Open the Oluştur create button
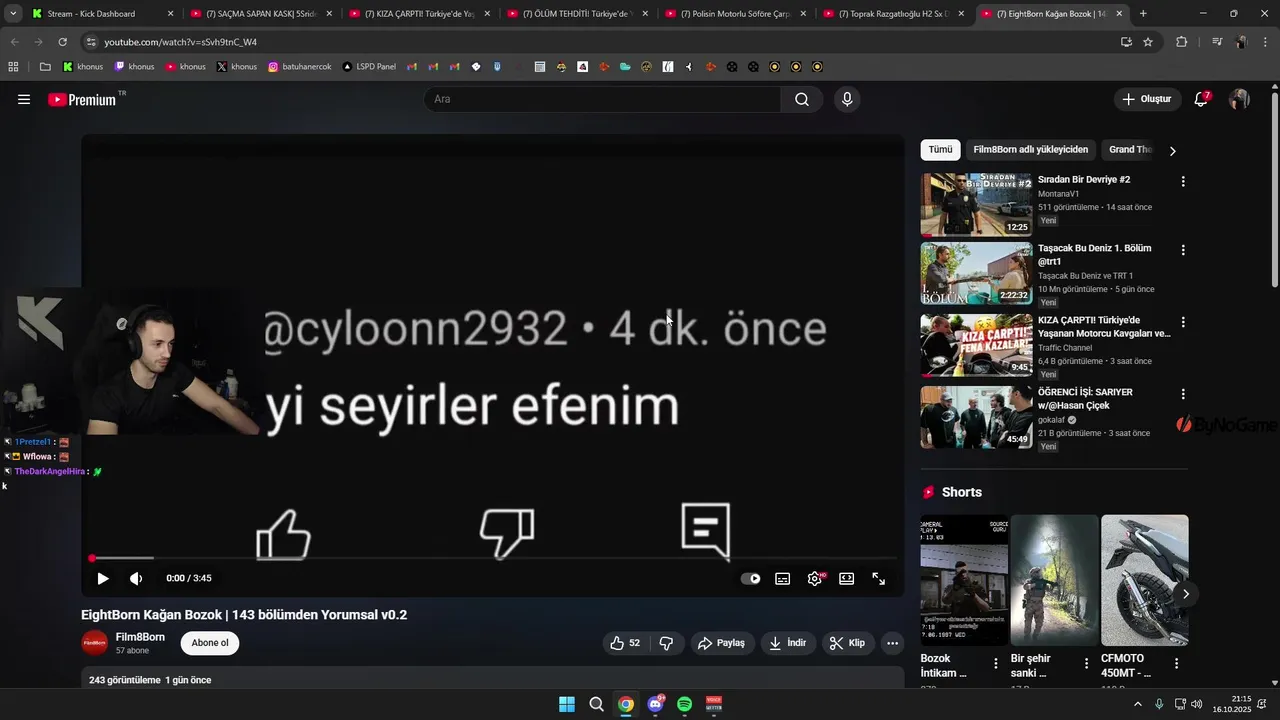1280x720 pixels. pos(1146,99)
